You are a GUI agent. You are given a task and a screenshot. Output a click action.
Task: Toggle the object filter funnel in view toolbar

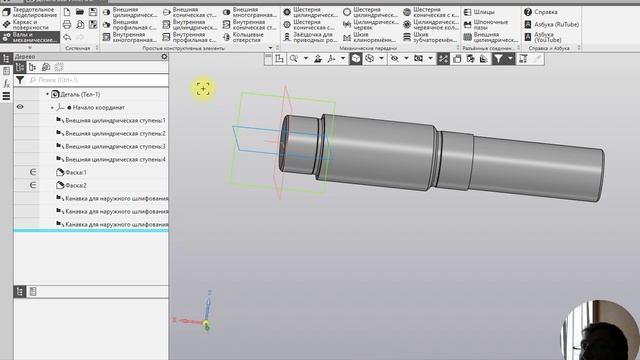pyautogui.click(x=498, y=59)
